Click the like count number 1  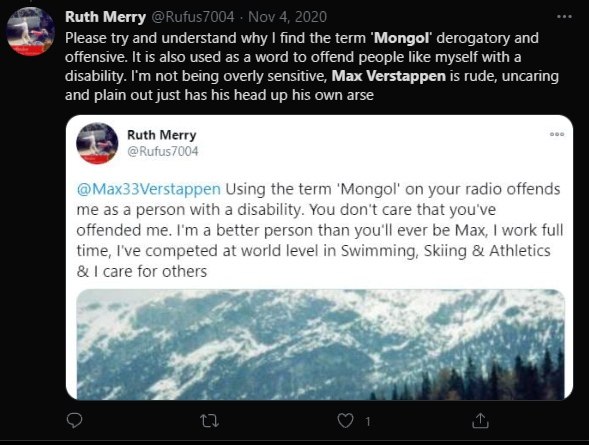[368, 422]
